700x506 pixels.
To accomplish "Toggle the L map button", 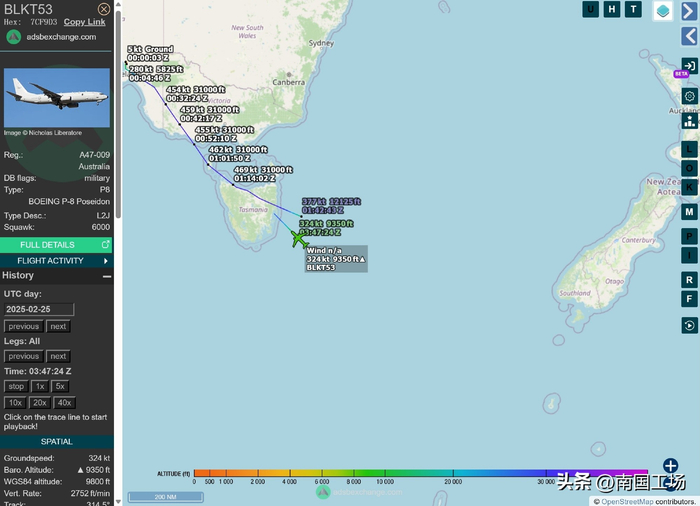I will click(x=689, y=149).
